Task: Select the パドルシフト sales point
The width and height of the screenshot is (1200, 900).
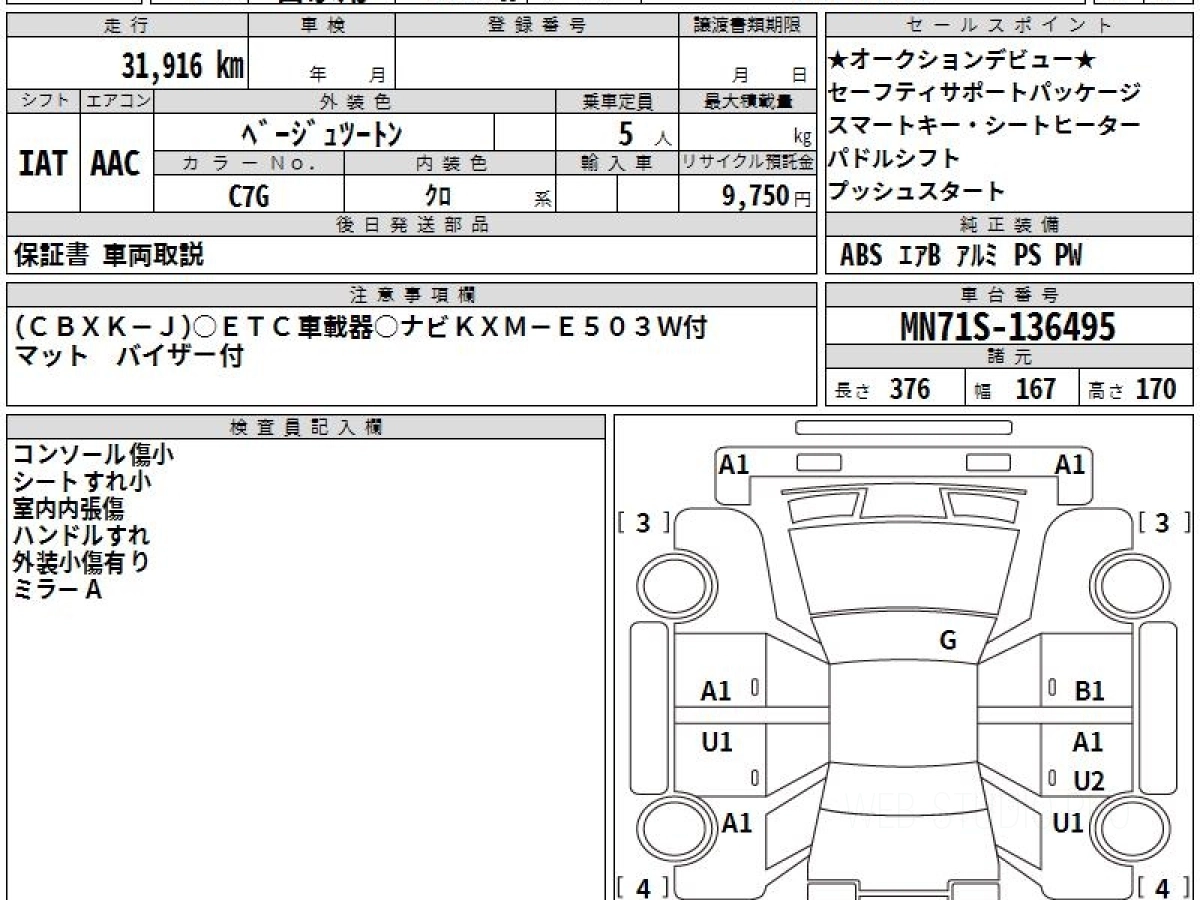Action: point(895,158)
